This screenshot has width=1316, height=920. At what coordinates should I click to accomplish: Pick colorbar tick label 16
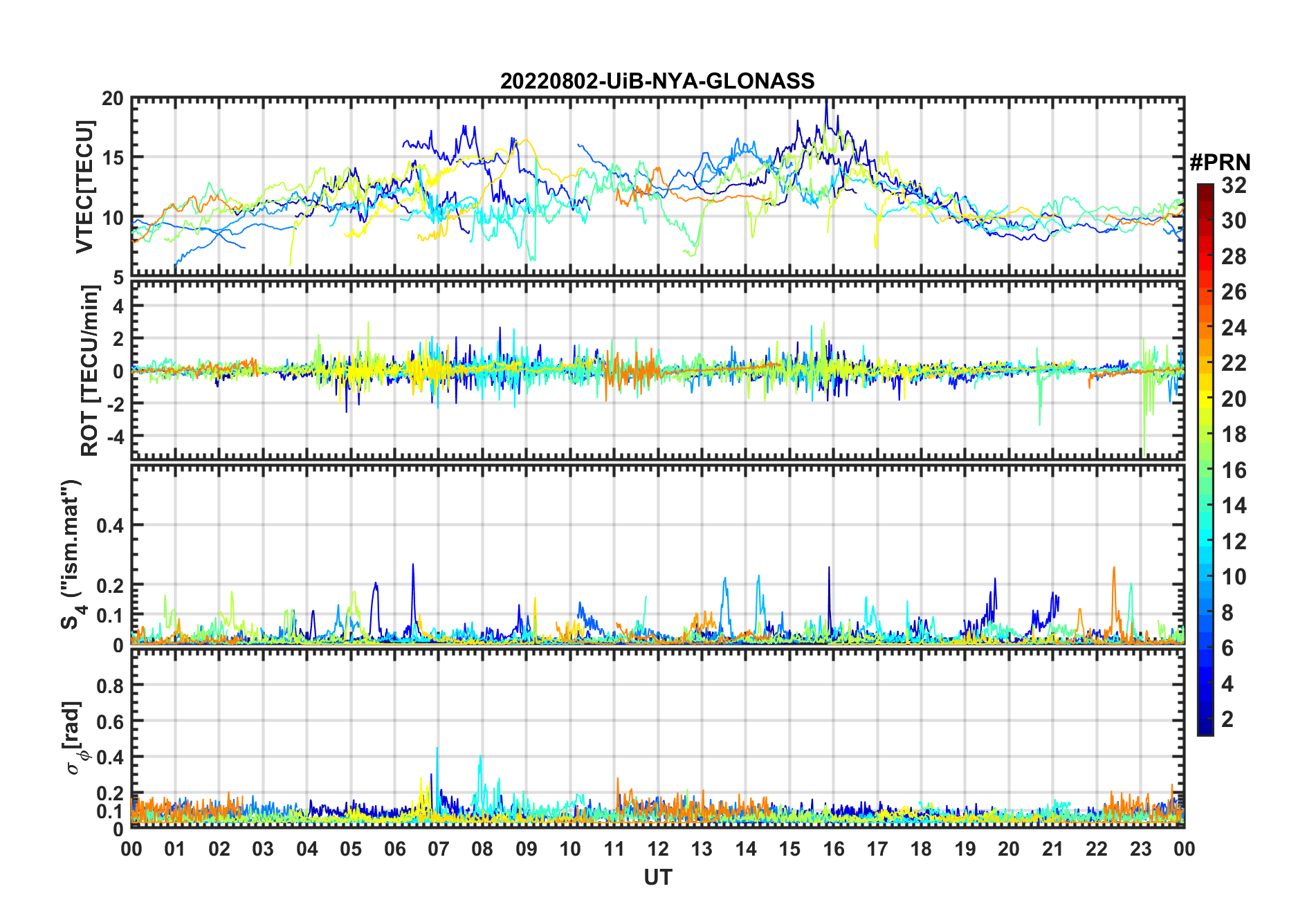tap(1234, 470)
